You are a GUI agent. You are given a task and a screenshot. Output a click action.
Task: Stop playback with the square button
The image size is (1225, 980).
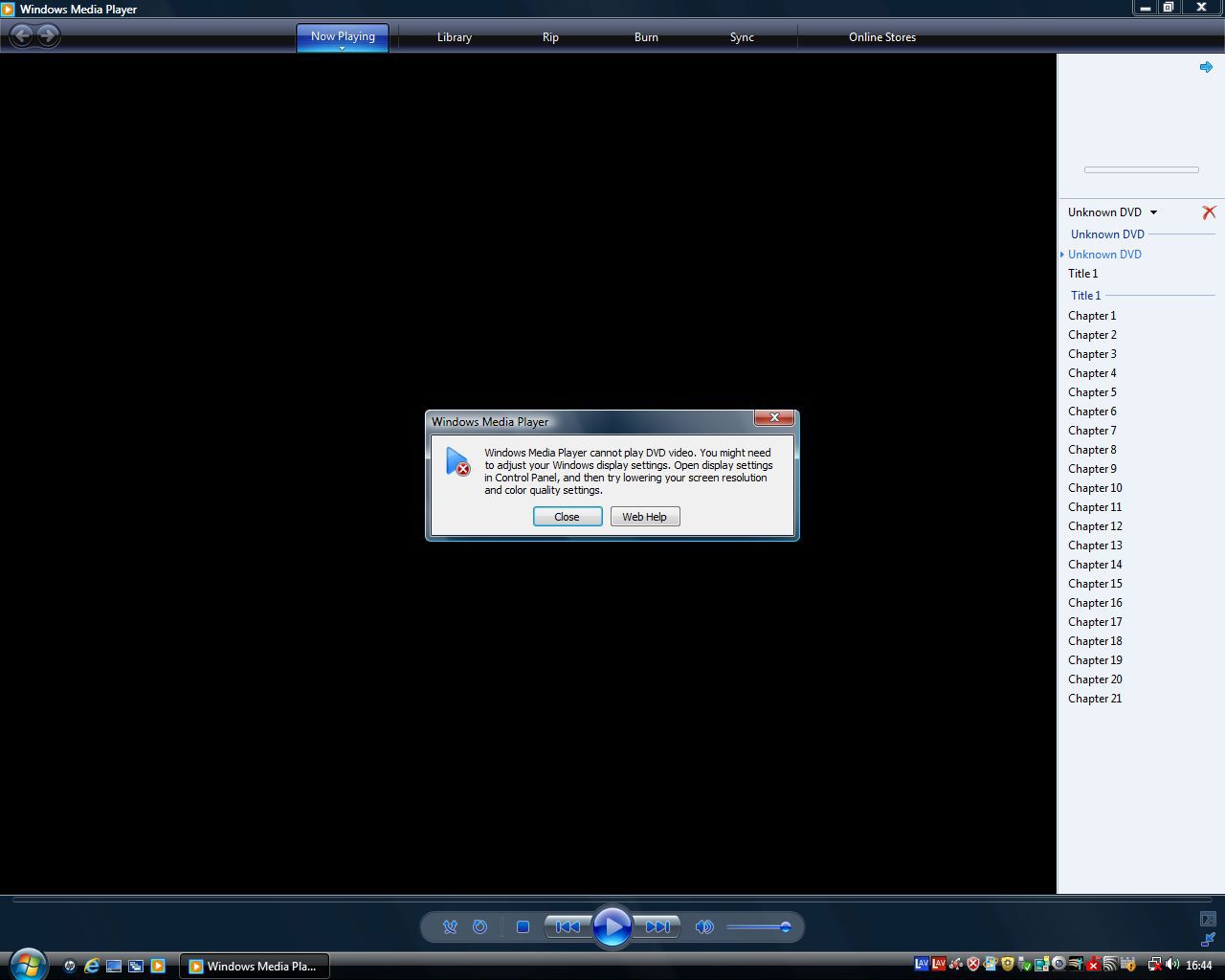pos(523,926)
